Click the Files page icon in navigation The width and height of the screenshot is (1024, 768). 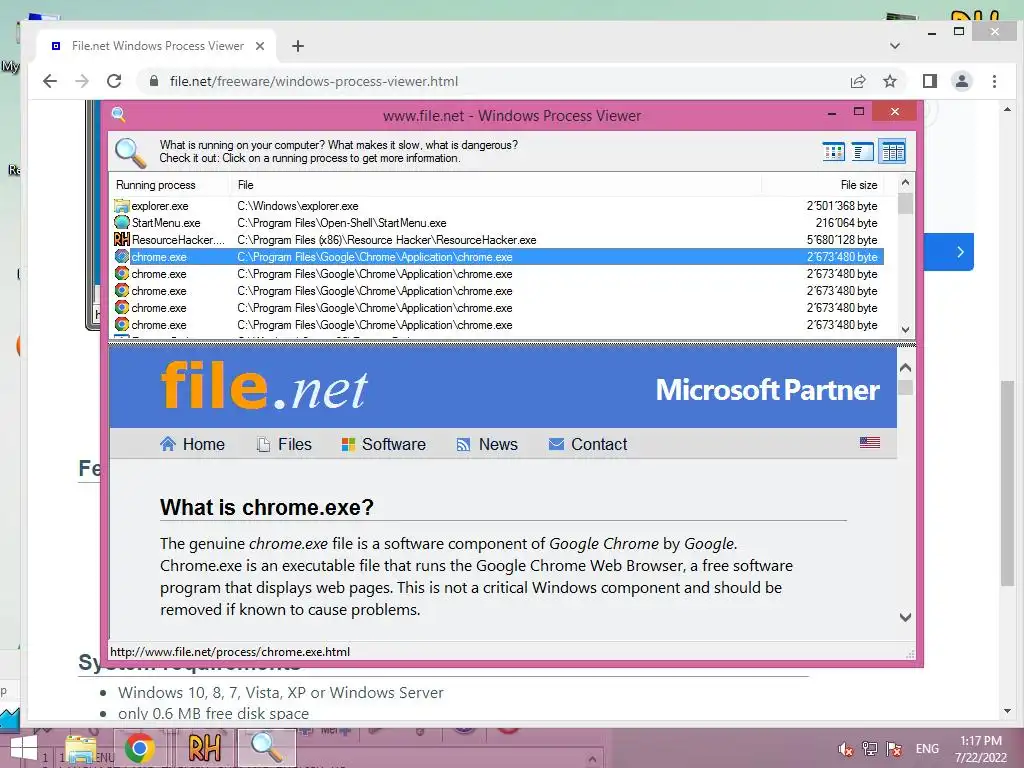coord(263,445)
